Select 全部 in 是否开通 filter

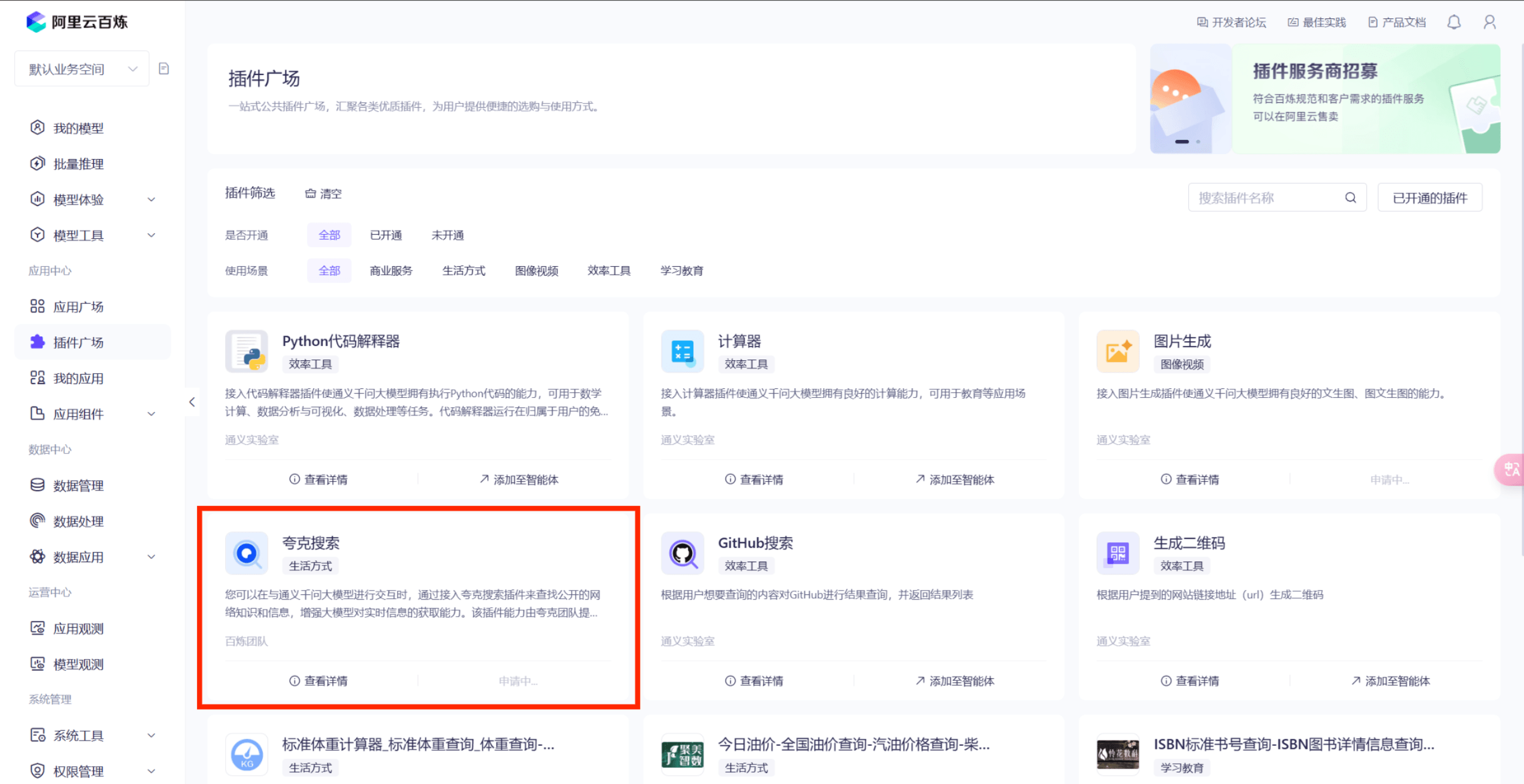click(329, 235)
